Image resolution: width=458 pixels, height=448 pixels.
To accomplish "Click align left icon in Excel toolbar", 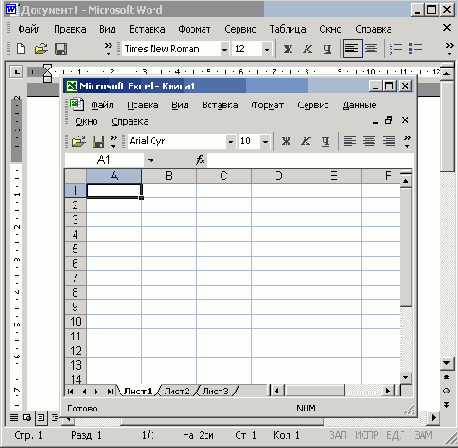I will tap(350, 141).
